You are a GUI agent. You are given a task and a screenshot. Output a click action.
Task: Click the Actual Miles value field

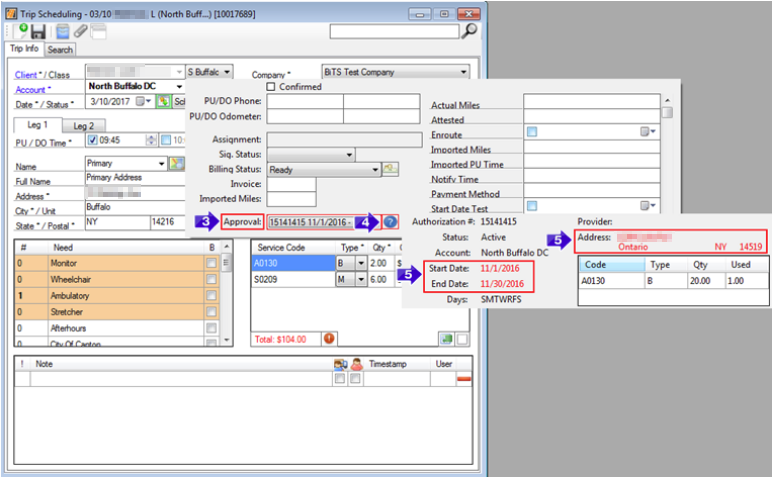591,102
